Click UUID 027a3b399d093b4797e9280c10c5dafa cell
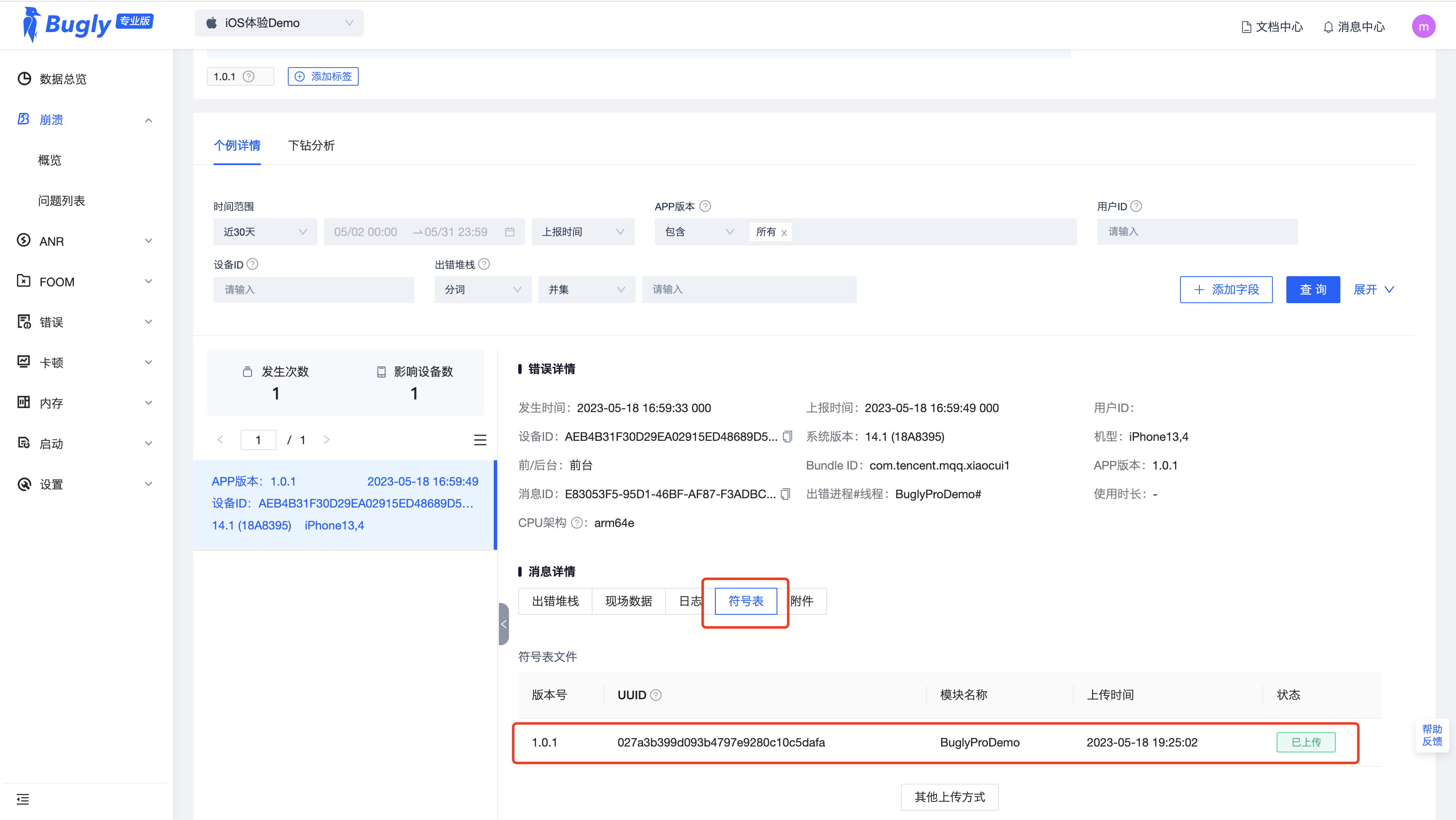Viewport: 1456px width, 820px height. tap(721, 743)
